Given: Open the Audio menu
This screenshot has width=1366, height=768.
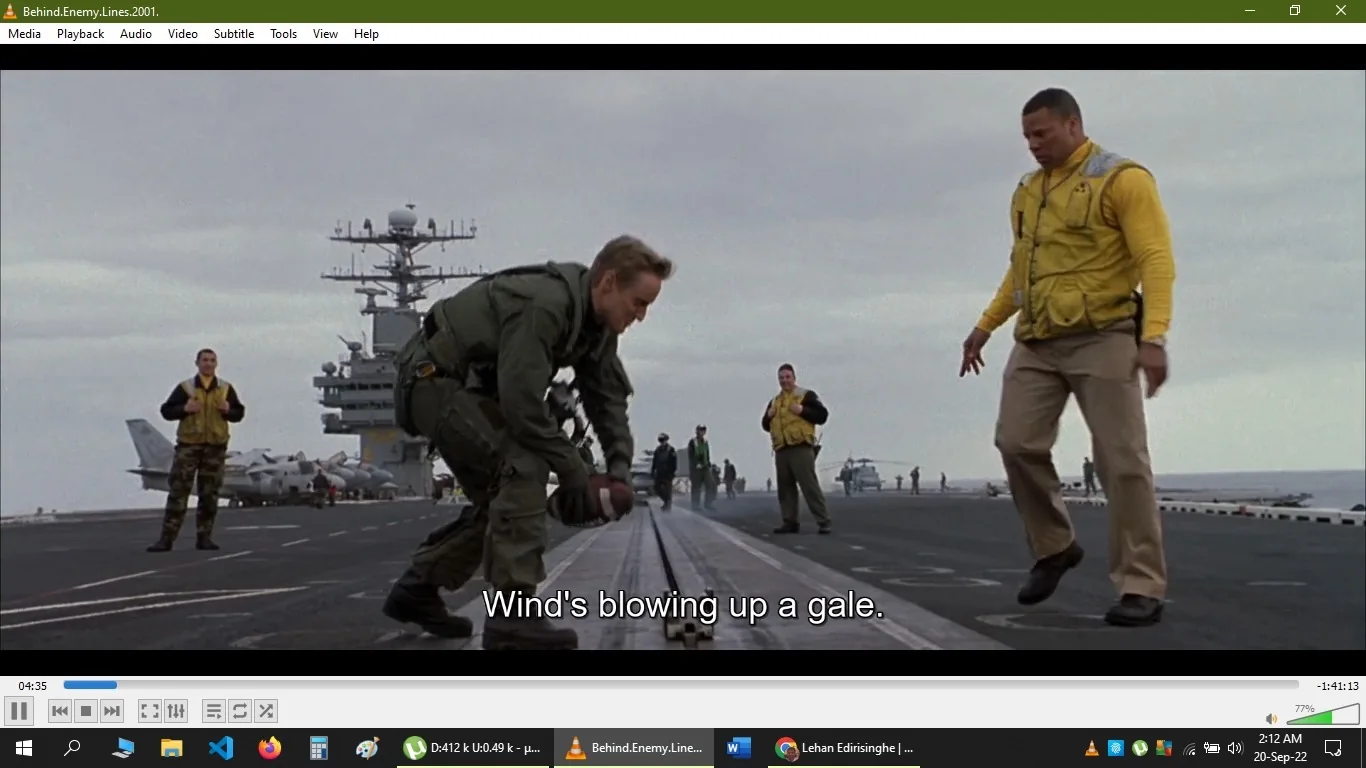Looking at the screenshot, I should [x=136, y=33].
